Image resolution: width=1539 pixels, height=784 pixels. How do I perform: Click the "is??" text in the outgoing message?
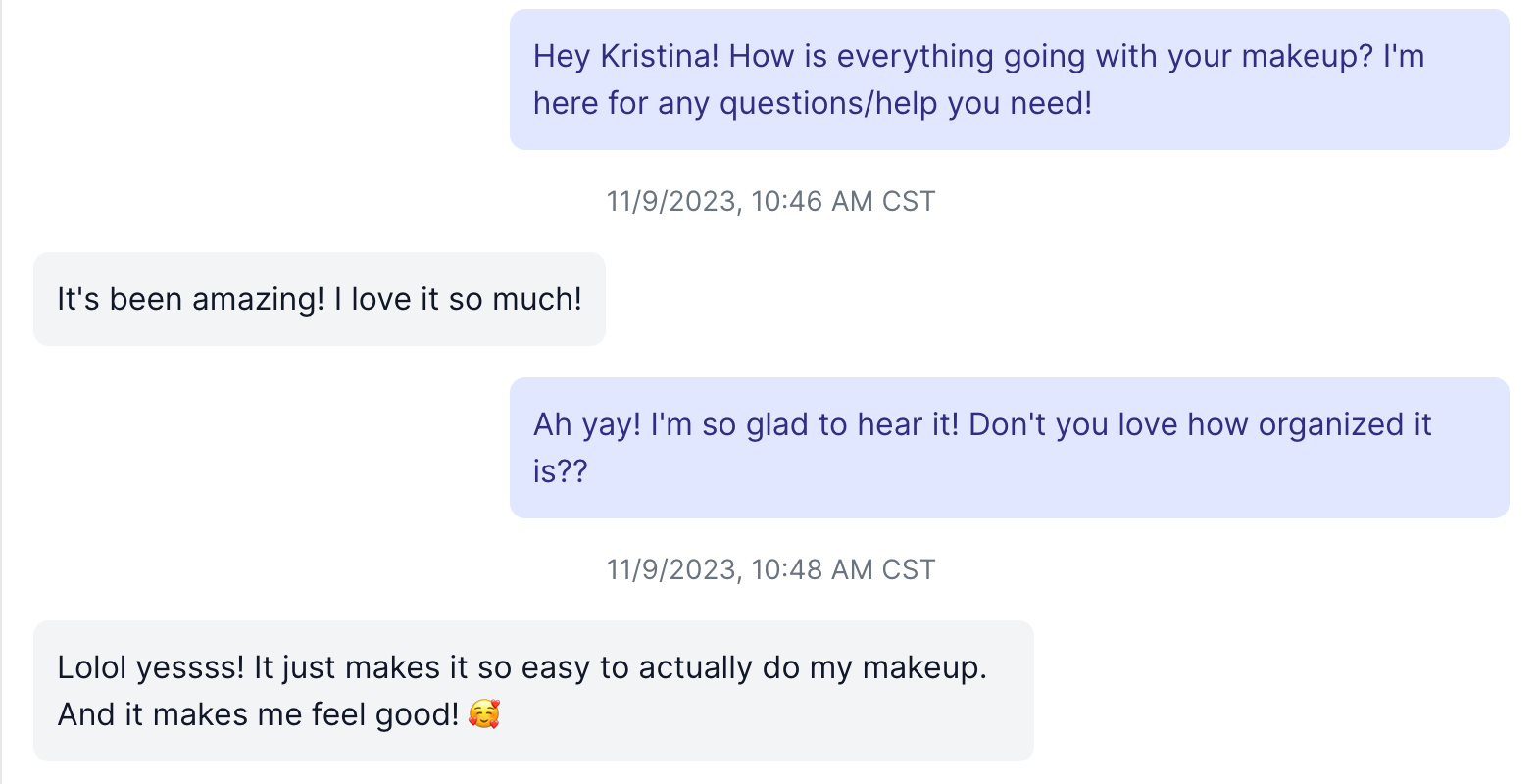point(560,471)
